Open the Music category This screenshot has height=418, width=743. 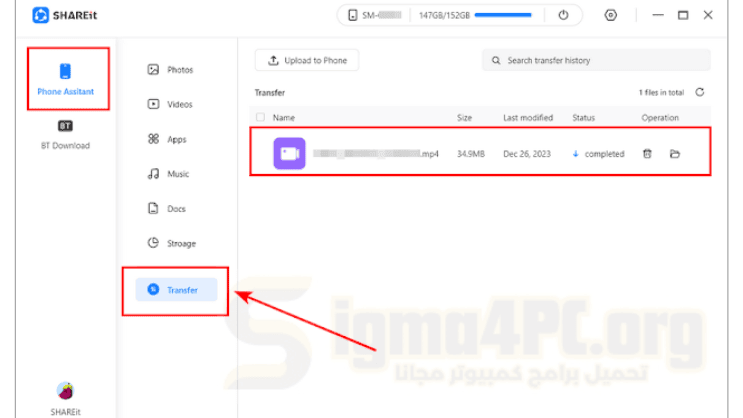point(168,174)
